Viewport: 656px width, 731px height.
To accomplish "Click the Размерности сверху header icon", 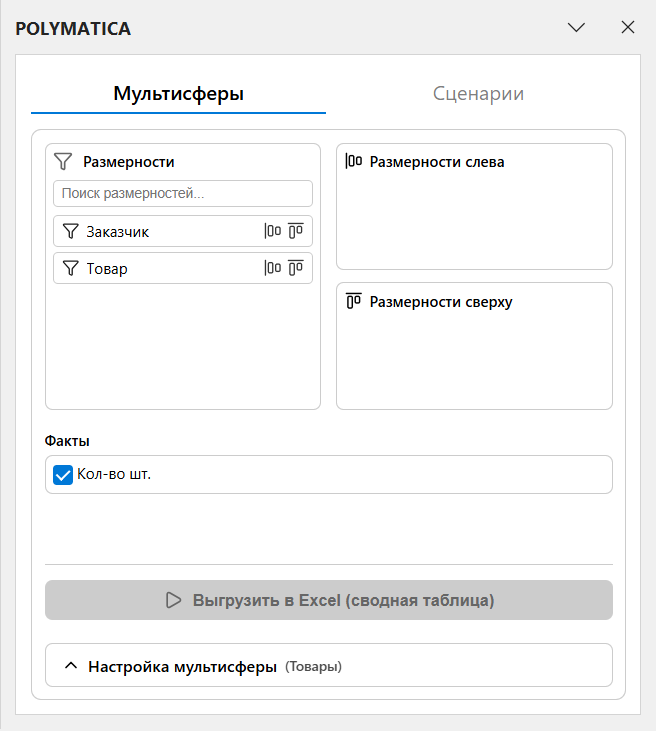I will pyautogui.click(x=354, y=301).
